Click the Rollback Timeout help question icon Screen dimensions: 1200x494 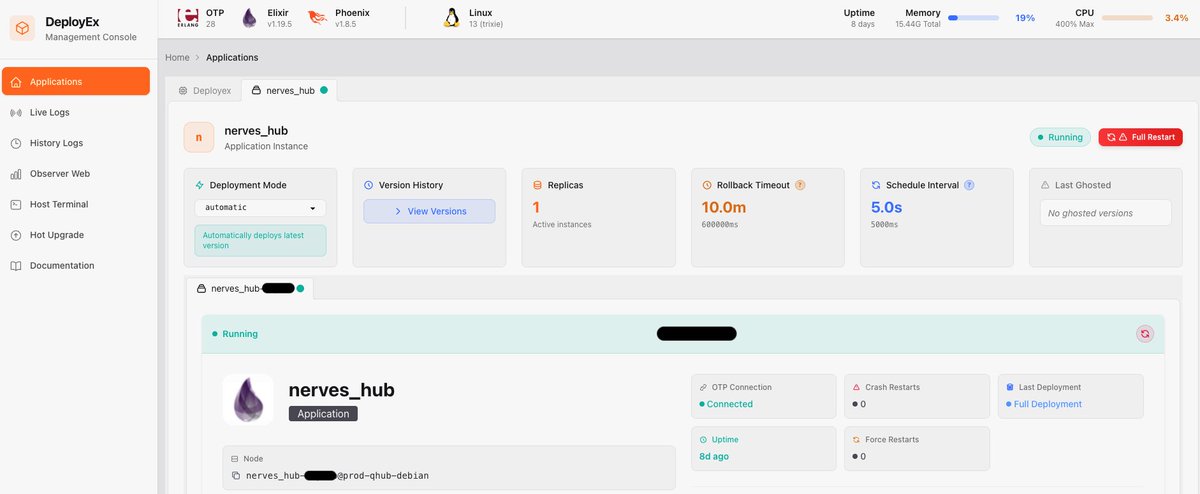(800, 185)
